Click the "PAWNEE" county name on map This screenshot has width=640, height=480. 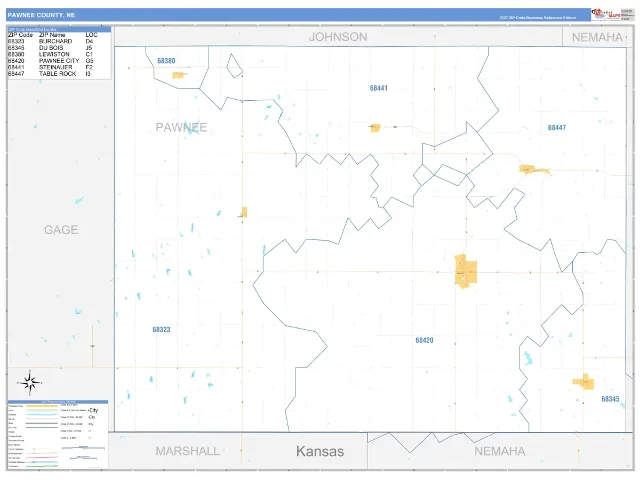(x=181, y=127)
